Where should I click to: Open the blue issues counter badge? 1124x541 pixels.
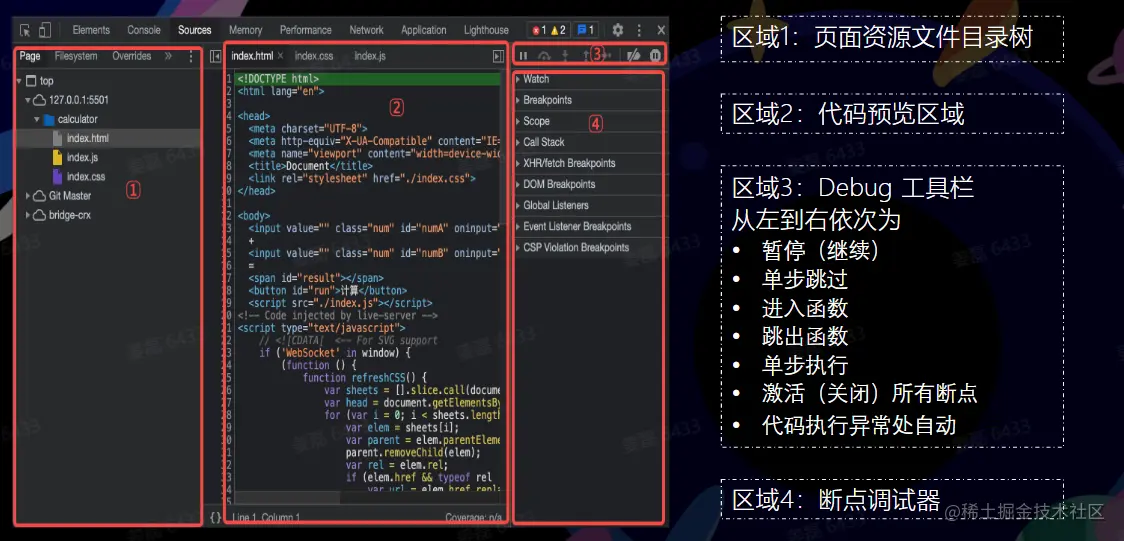point(586,30)
